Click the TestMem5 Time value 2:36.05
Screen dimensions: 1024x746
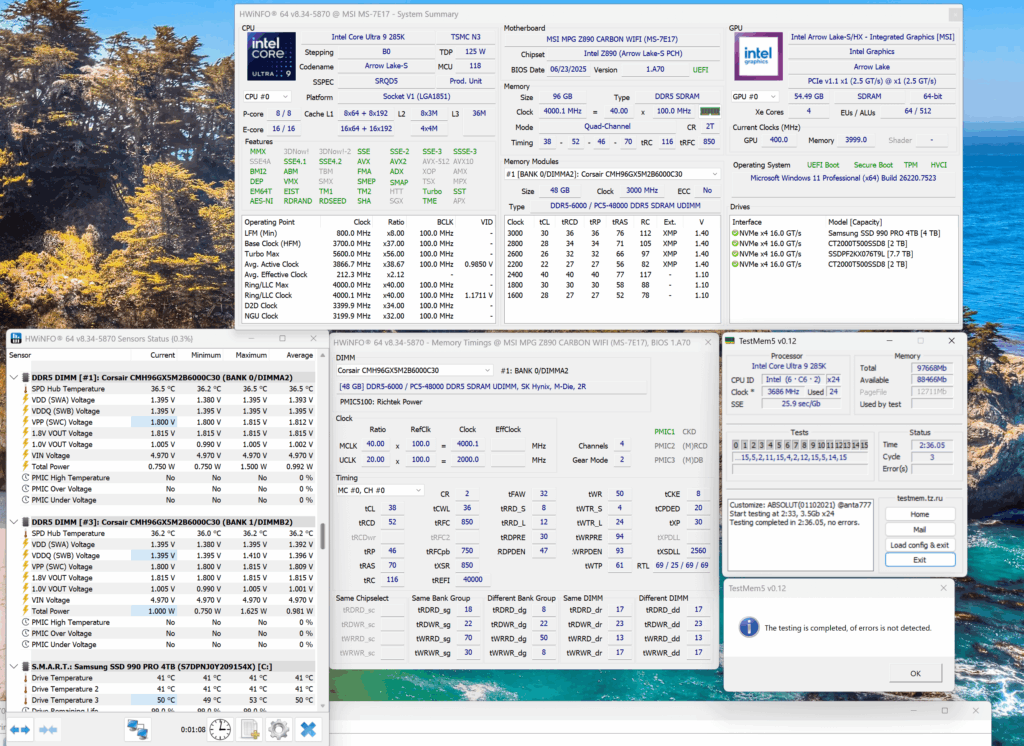932,445
